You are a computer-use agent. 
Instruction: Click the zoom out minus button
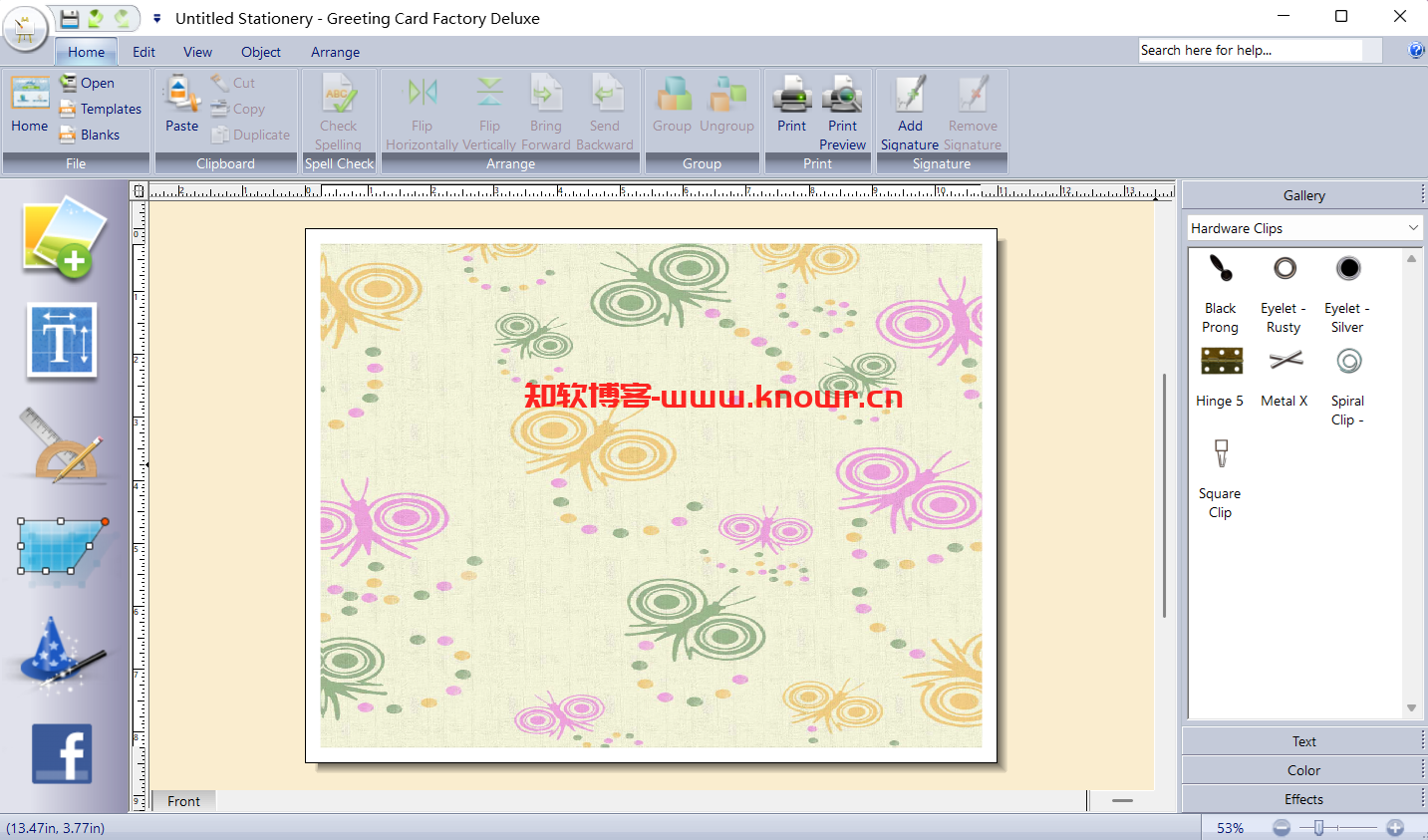(x=1282, y=827)
